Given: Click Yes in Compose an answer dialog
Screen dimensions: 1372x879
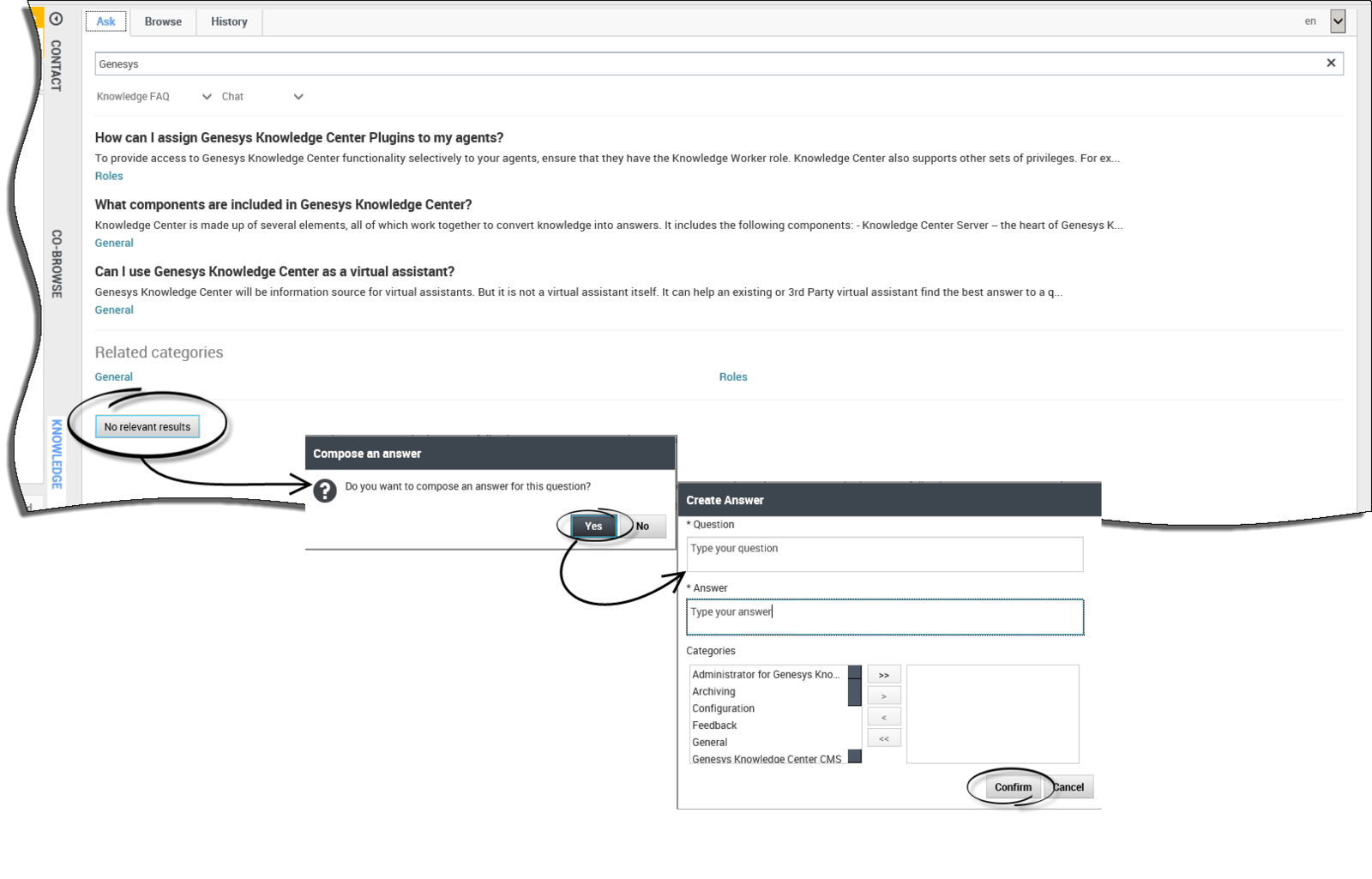Looking at the screenshot, I should coord(593,526).
